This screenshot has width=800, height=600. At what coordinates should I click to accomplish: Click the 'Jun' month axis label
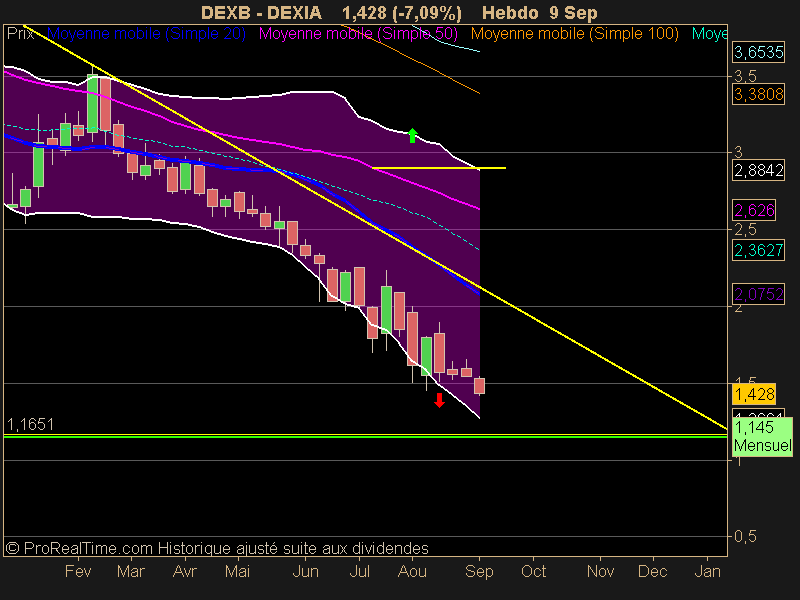[x=306, y=571]
